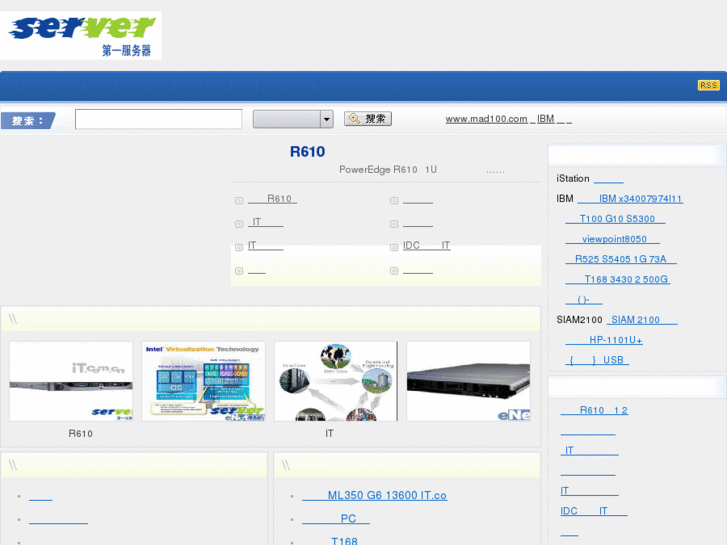The image size is (727, 545).
Task: Open the T100 G10 S5300 link
Action: pos(615,219)
